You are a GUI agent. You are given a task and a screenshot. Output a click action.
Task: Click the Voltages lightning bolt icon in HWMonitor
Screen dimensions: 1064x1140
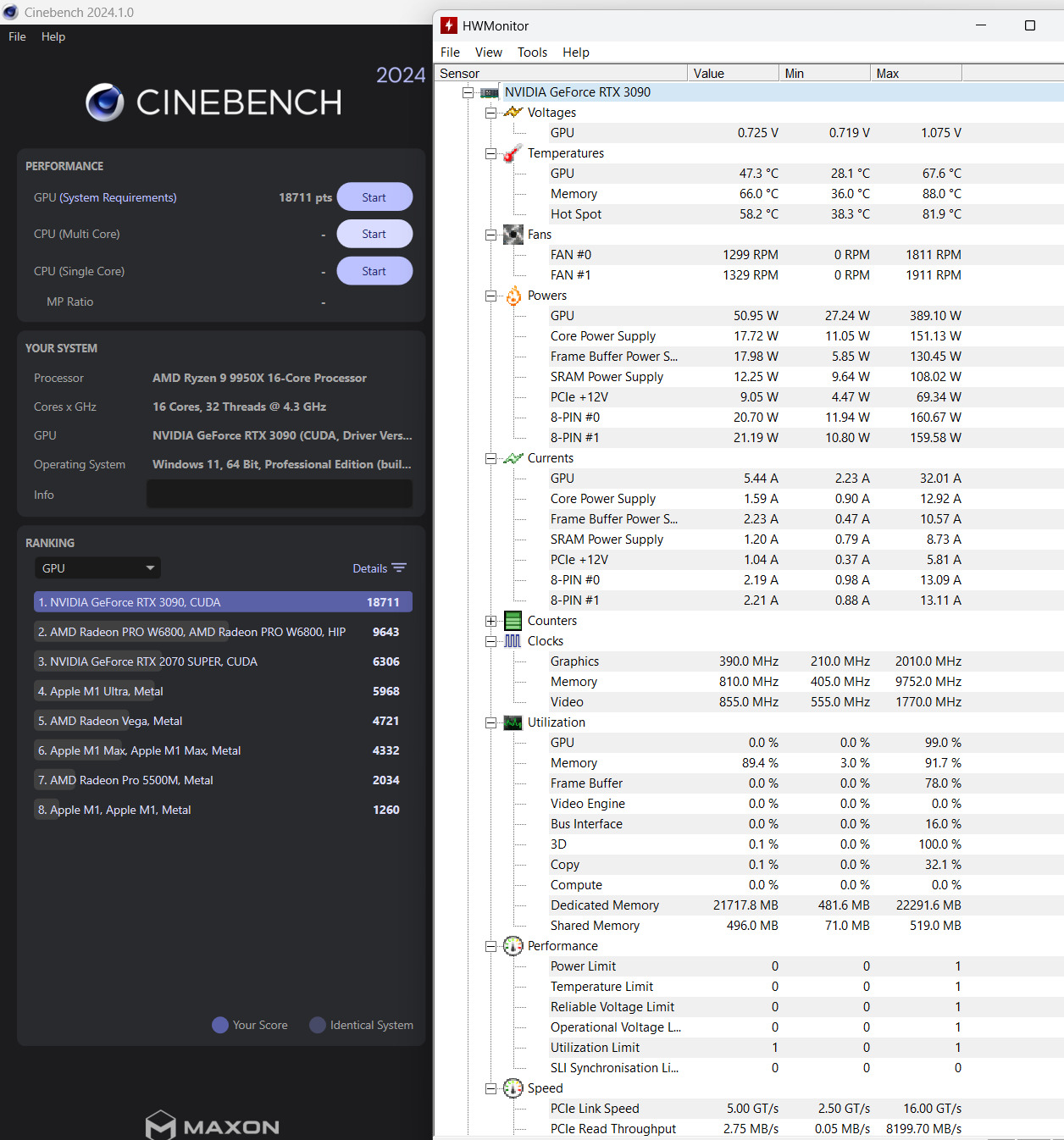coord(513,113)
